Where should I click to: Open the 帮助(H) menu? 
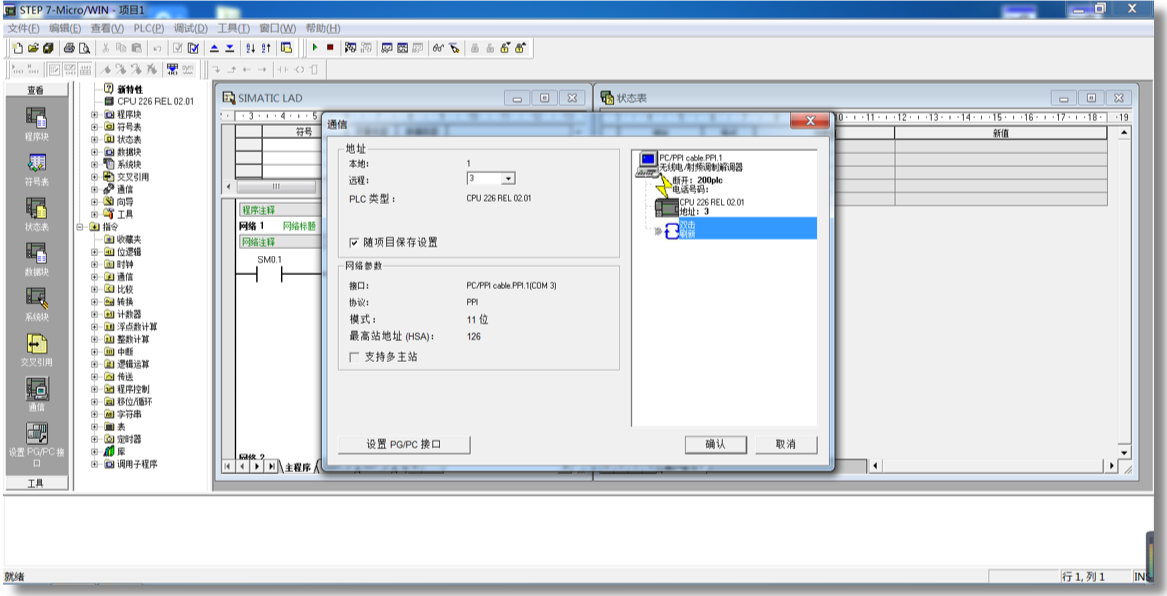coord(323,28)
